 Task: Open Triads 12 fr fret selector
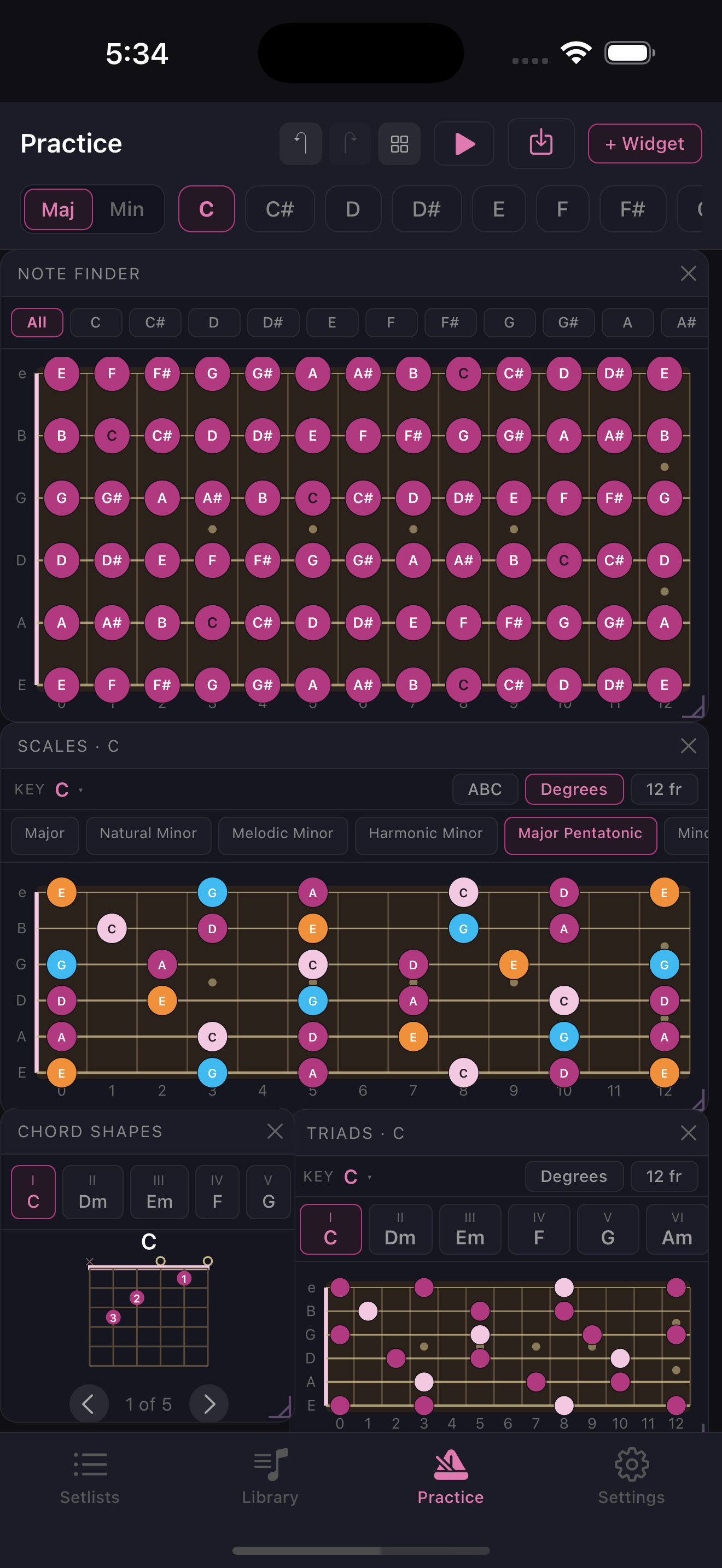point(663,1177)
